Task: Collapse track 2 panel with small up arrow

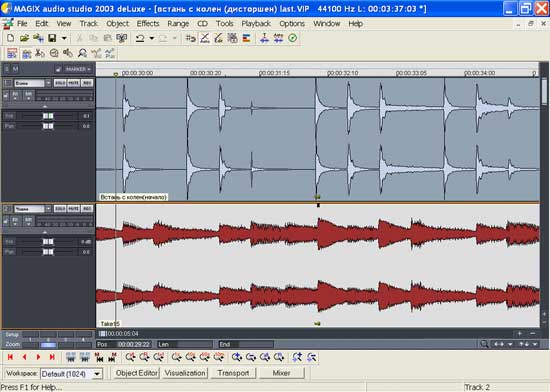Action: 45,232
